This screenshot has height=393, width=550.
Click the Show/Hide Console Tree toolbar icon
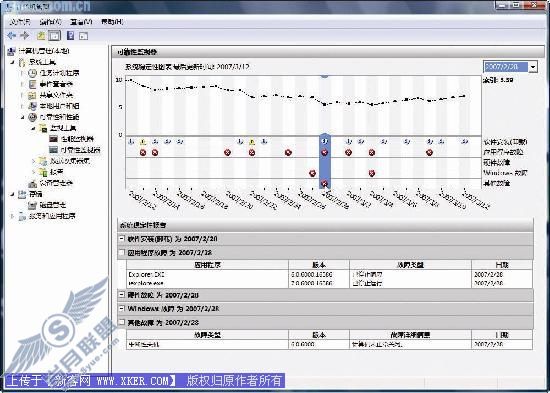pos(54,35)
